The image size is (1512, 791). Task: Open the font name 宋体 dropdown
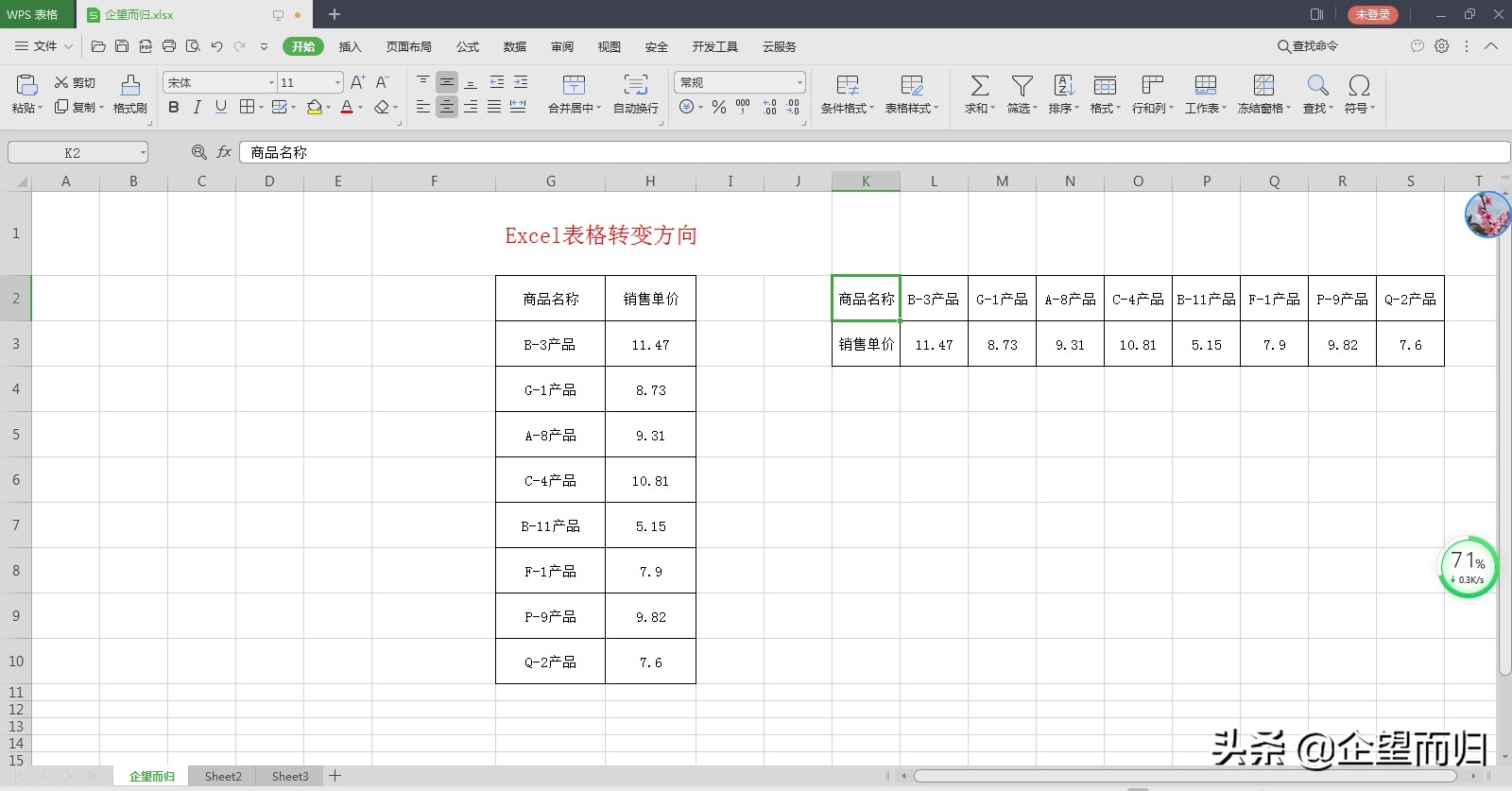(x=271, y=82)
